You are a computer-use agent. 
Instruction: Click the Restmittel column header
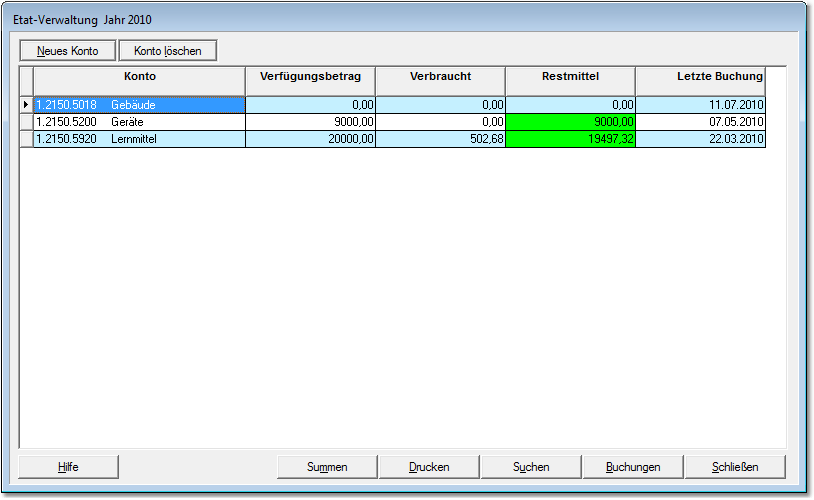coord(570,77)
